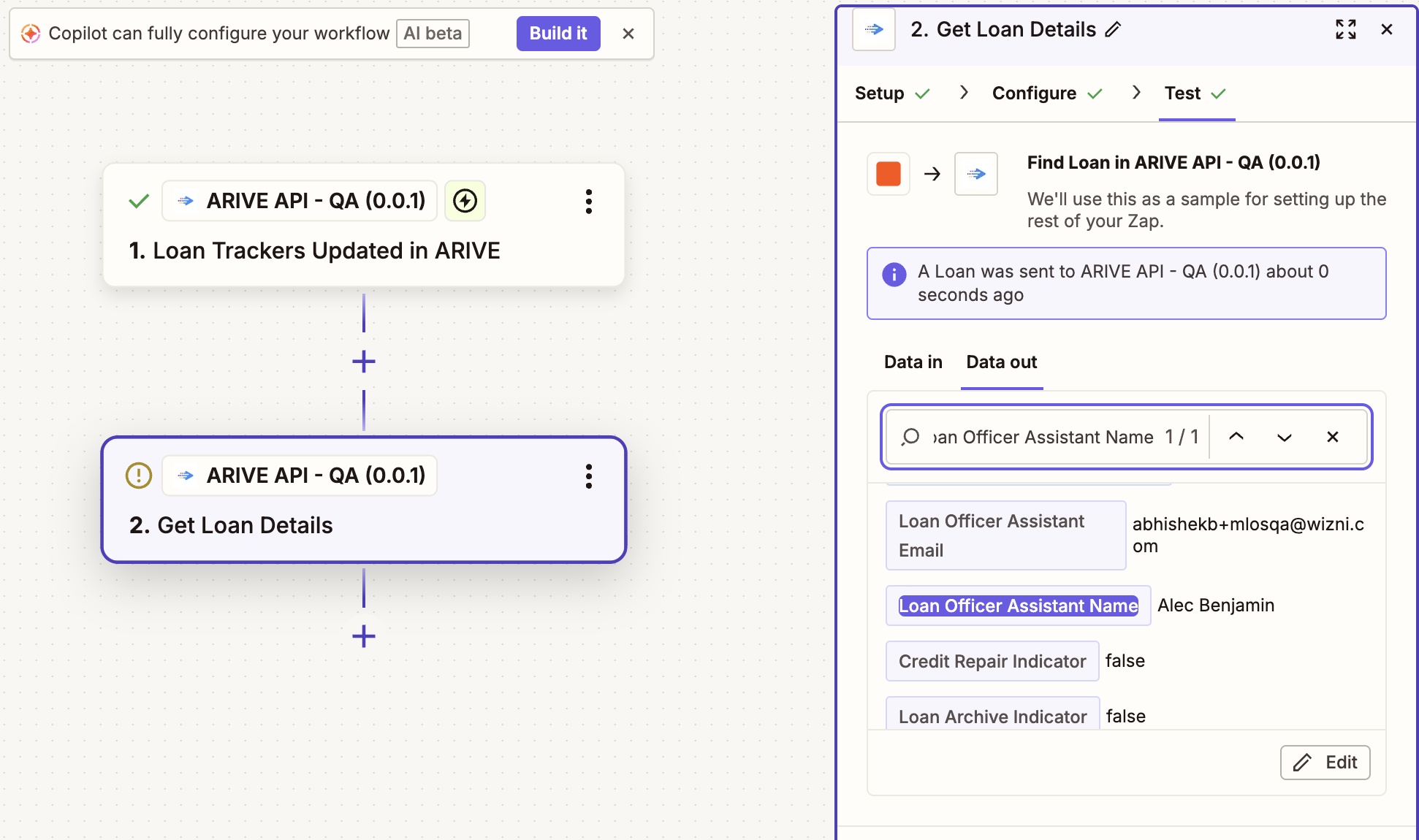Clear the data out search field
Screen dimensions: 1419x840
pos(1332,437)
